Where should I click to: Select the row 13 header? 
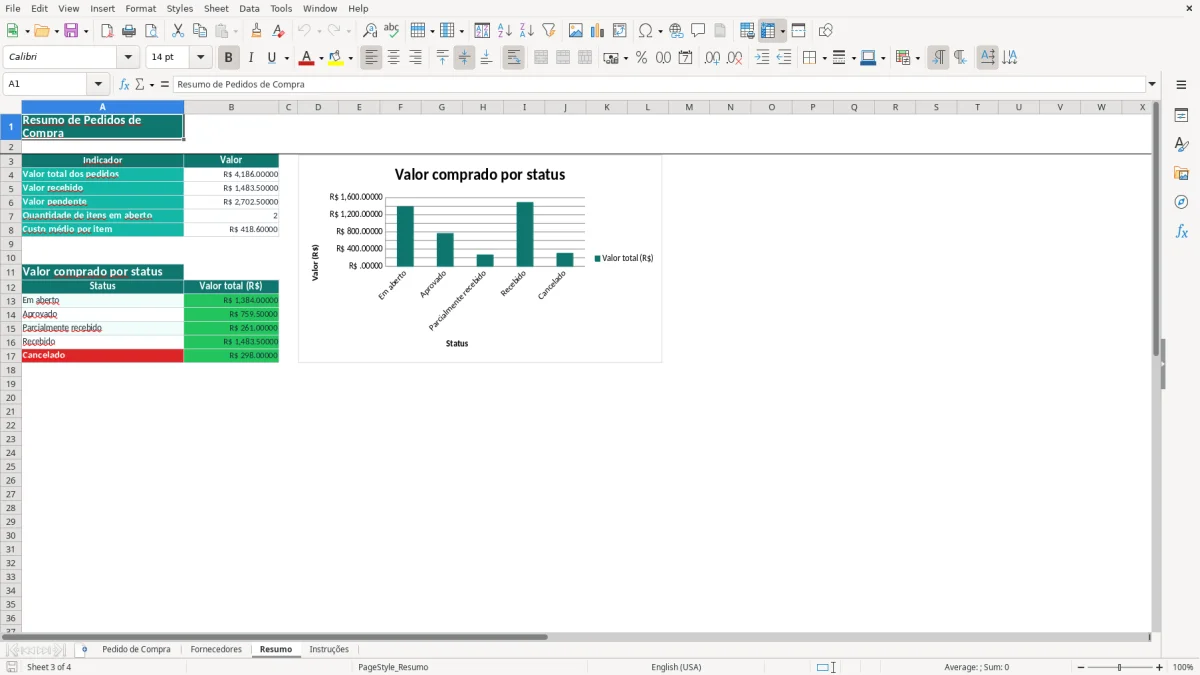click(x=11, y=301)
